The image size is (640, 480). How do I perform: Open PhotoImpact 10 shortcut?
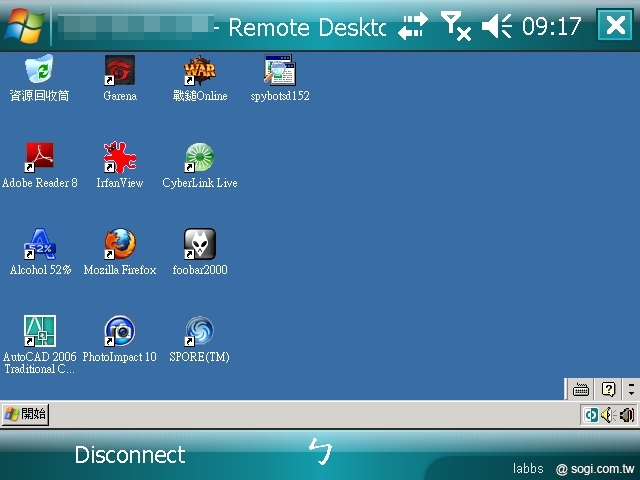(x=119, y=332)
